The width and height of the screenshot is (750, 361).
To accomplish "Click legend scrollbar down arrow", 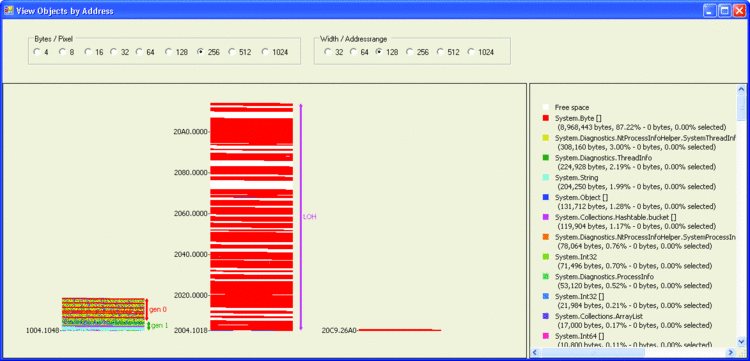I will click(x=741, y=341).
